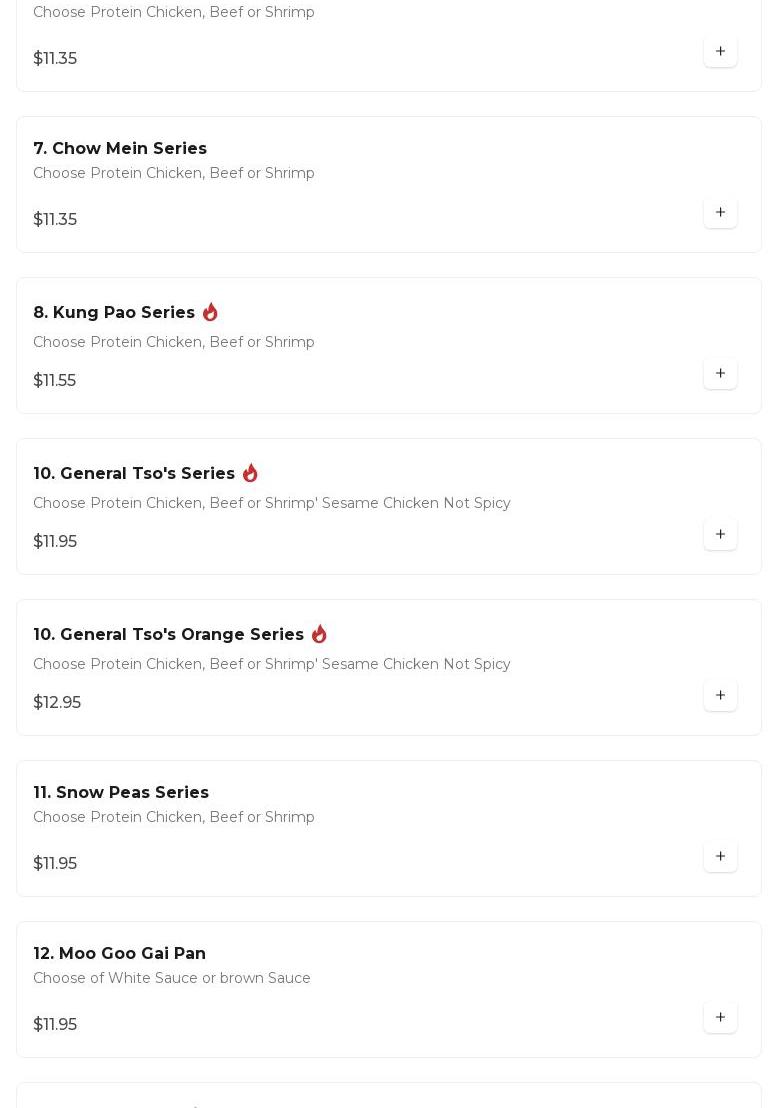
Task: Click Moo Goo Gai Pan sauce description
Action: (x=172, y=978)
